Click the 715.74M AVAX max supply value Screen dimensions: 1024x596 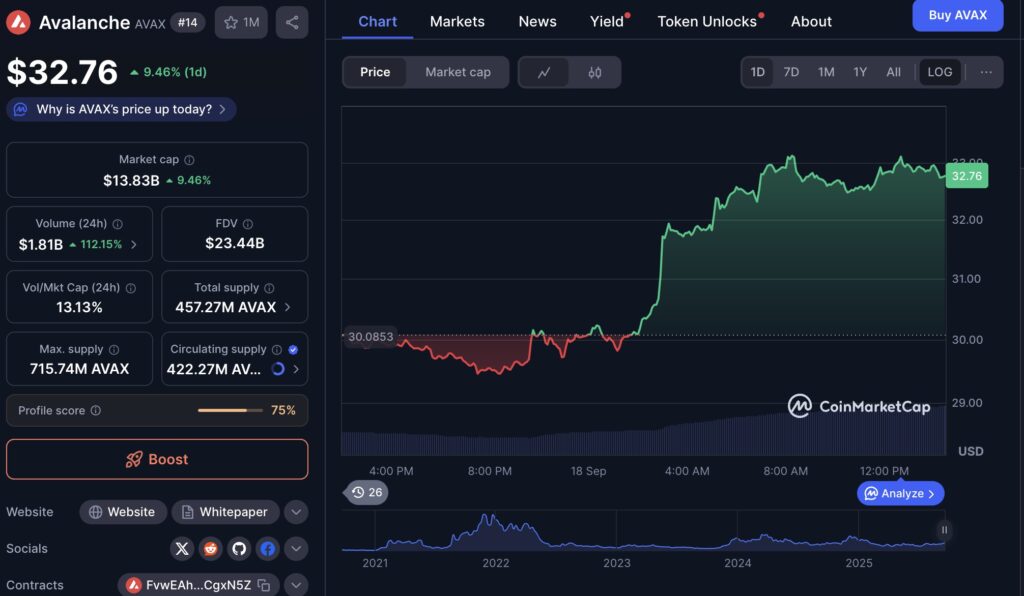tap(79, 369)
